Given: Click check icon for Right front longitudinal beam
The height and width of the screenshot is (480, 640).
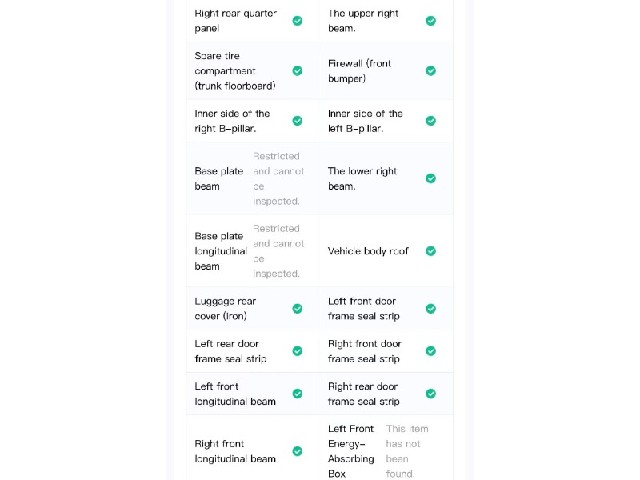Looking at the screenshot, I should point(298,451).
